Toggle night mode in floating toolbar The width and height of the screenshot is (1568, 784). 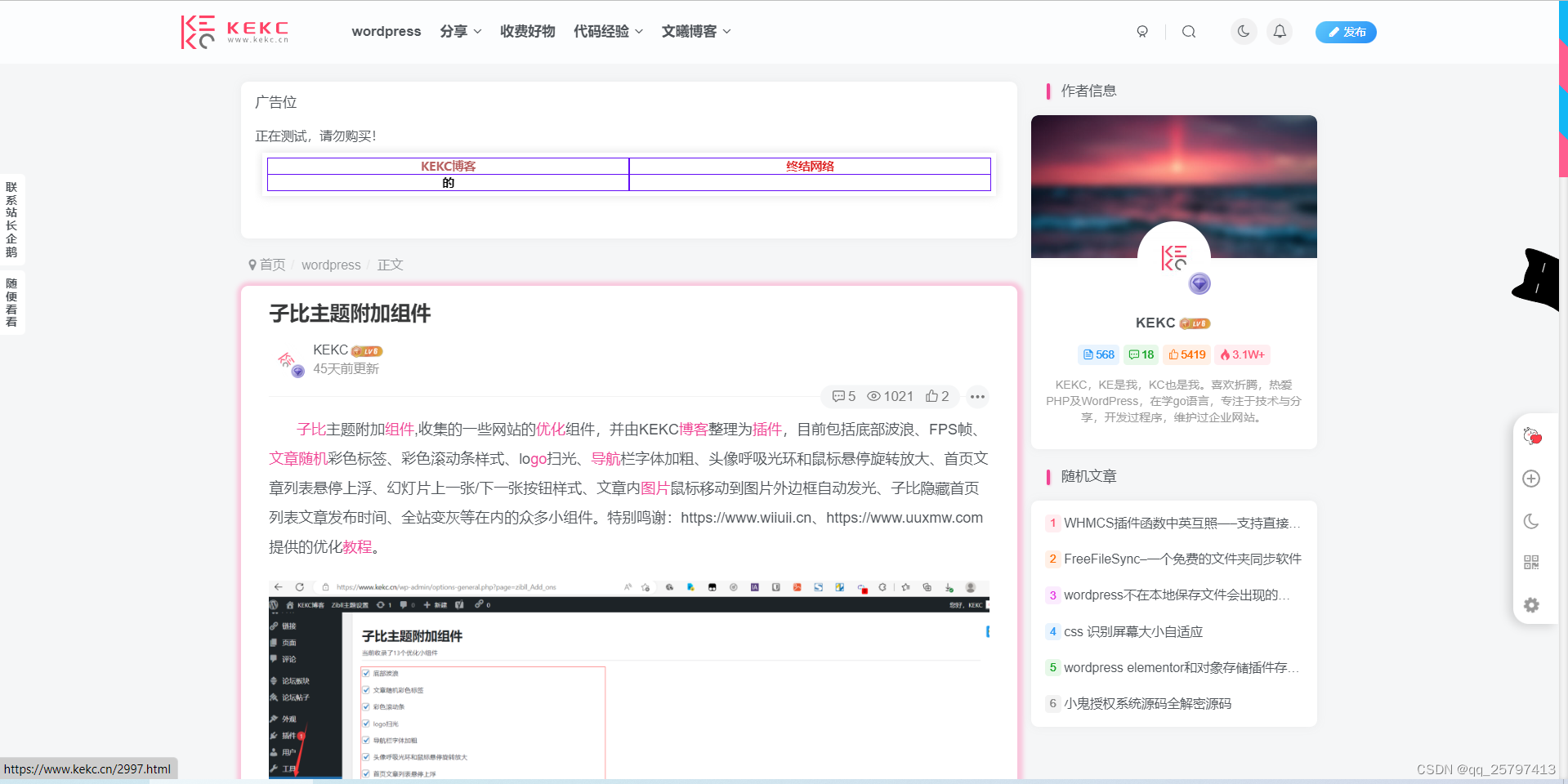[x=1531, y=521]
